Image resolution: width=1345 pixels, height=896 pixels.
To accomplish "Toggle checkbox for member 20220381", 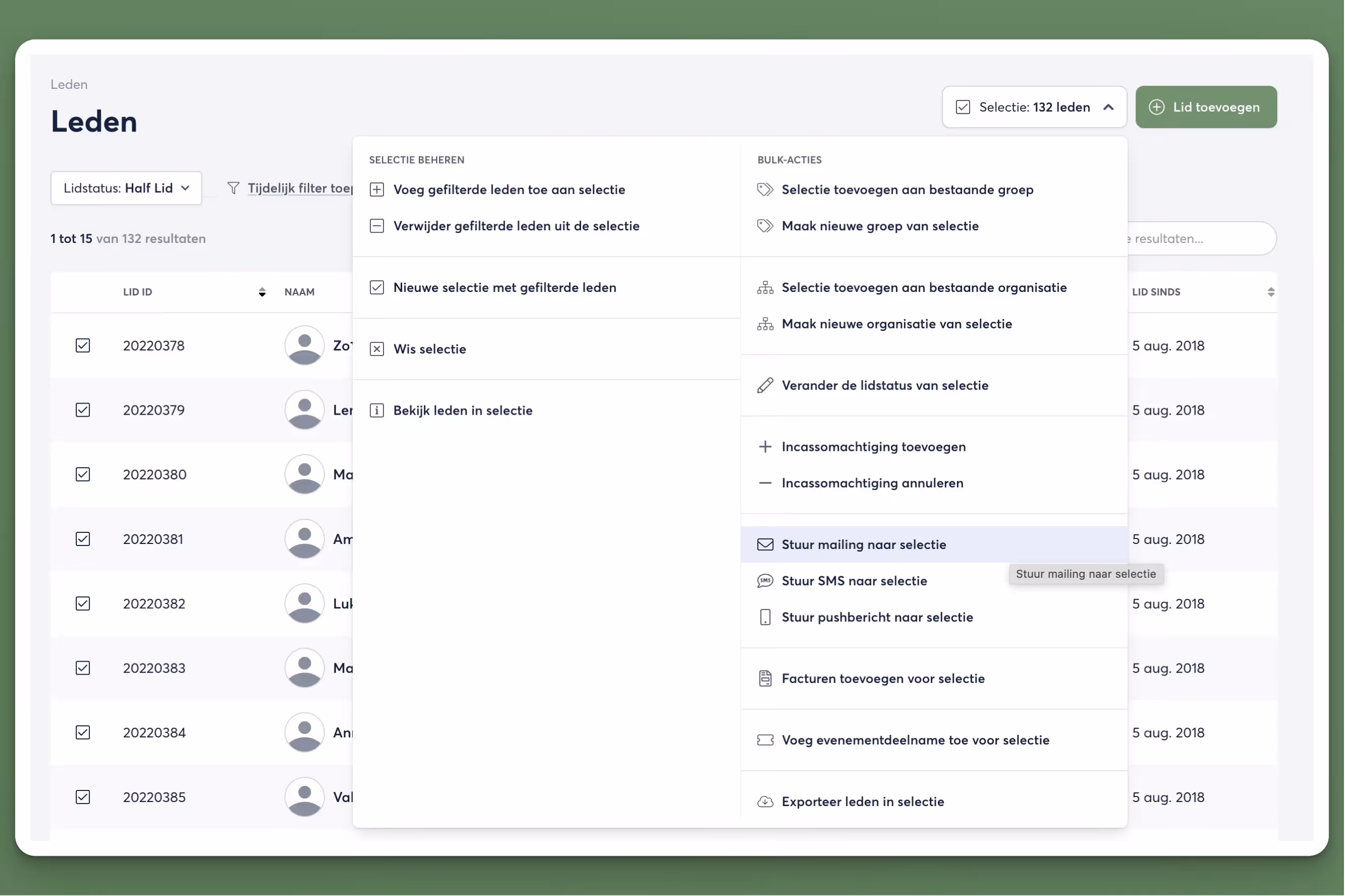I will (x=83, y=539).
